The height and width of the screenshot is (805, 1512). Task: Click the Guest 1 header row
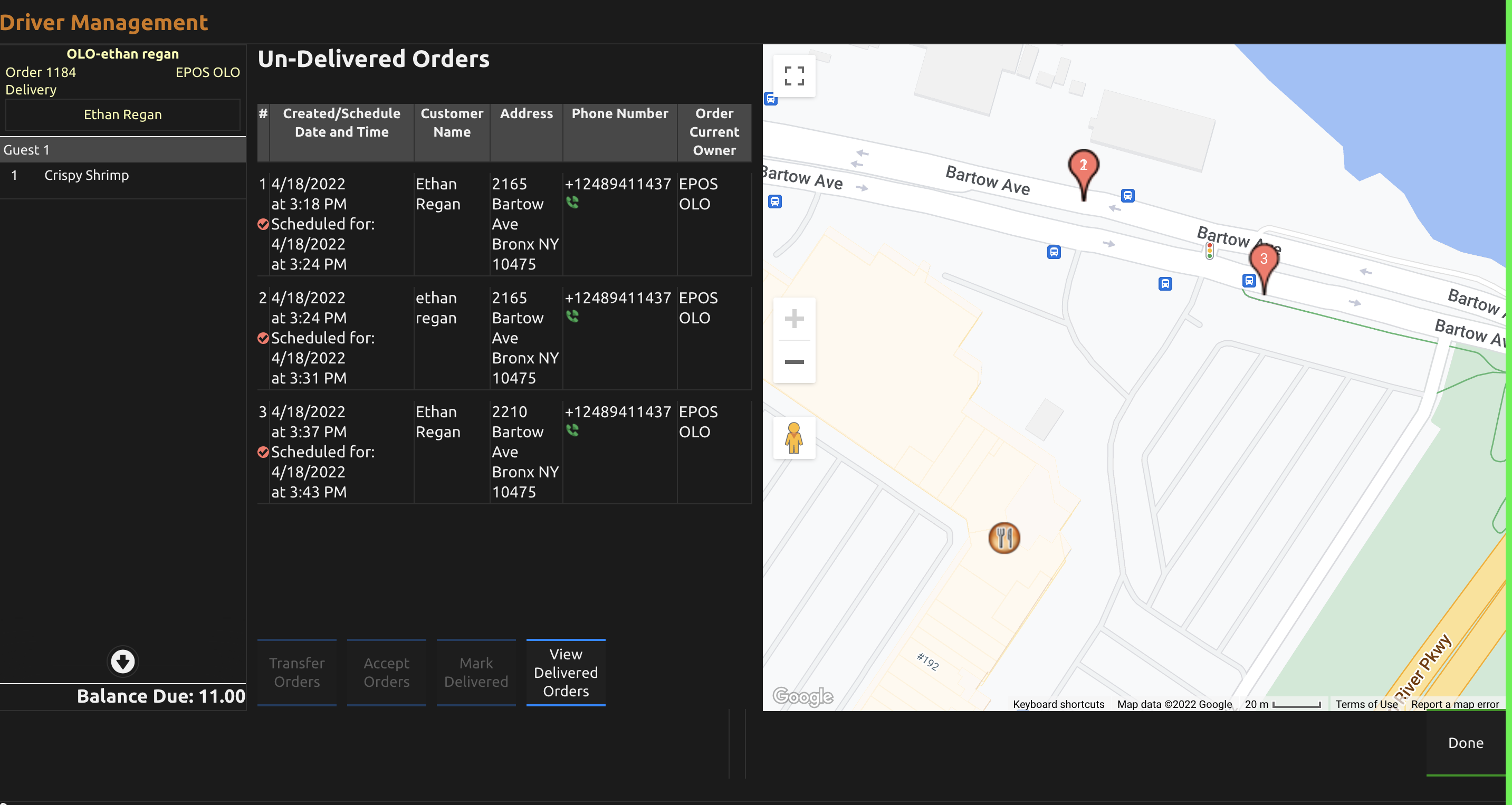(x=123, y=150)
